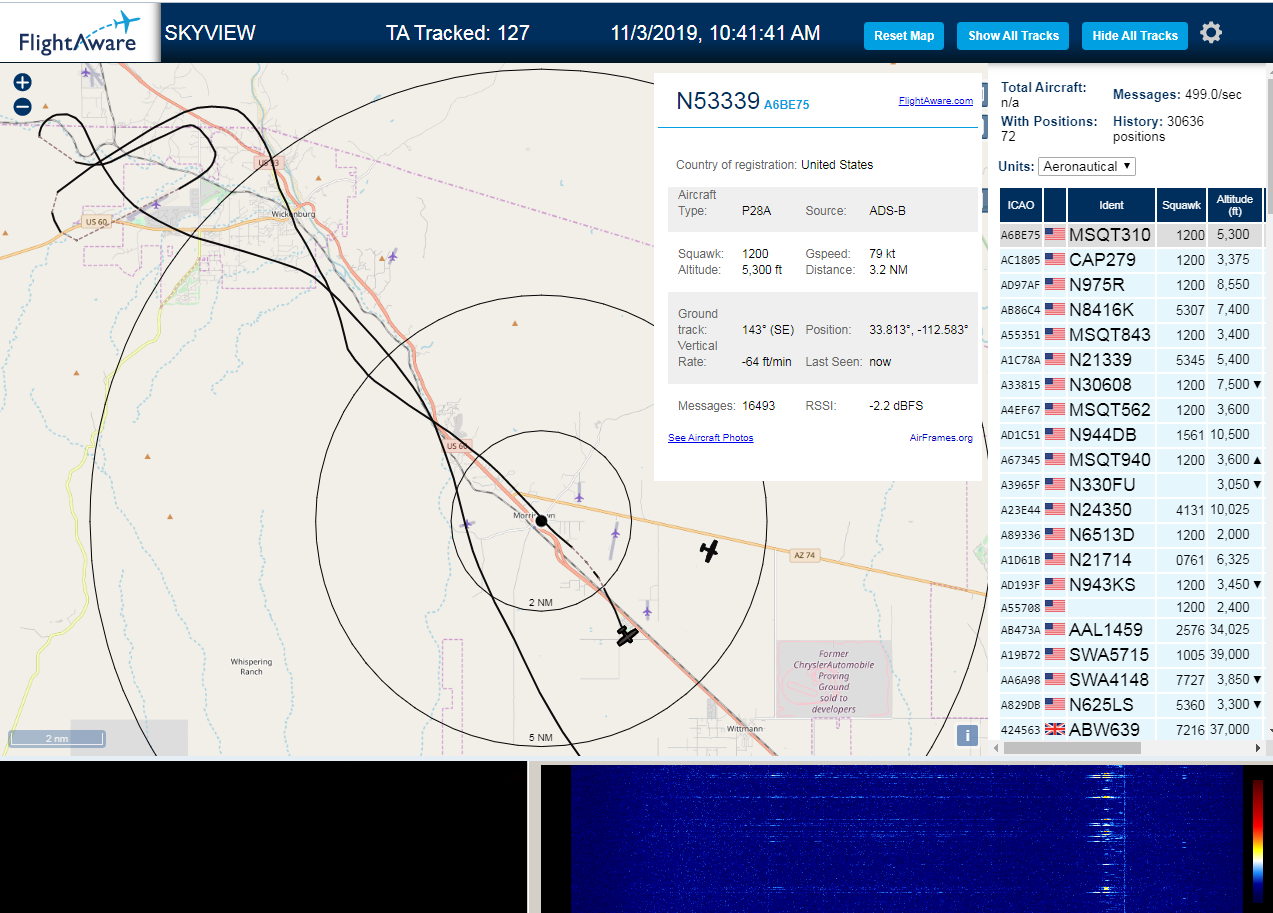Open the map info 'i' button
Image resolution: width=1273 pixels, height=913 pixels.
pos(967,736)
